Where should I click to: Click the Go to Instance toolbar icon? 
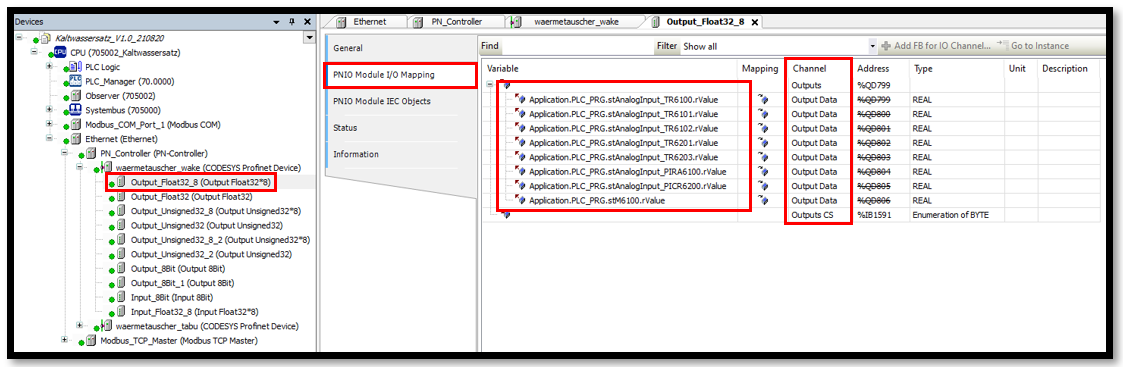1002,45
